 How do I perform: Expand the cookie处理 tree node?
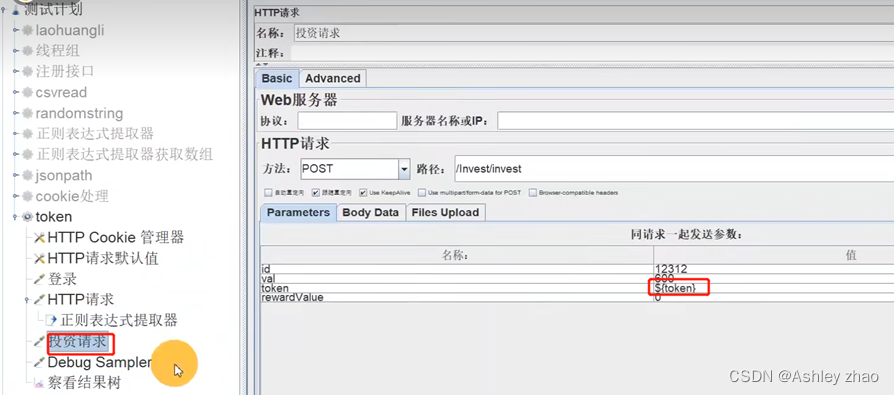[x=15, y=197]
